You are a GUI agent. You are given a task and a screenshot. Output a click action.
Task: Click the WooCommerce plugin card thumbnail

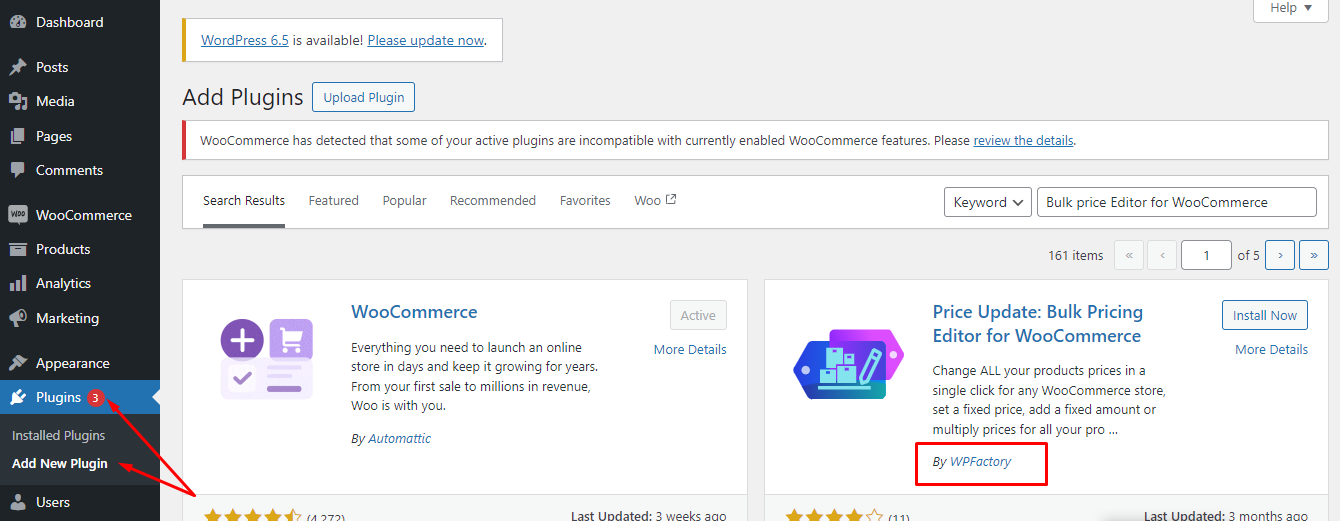(x=267, y=360)
